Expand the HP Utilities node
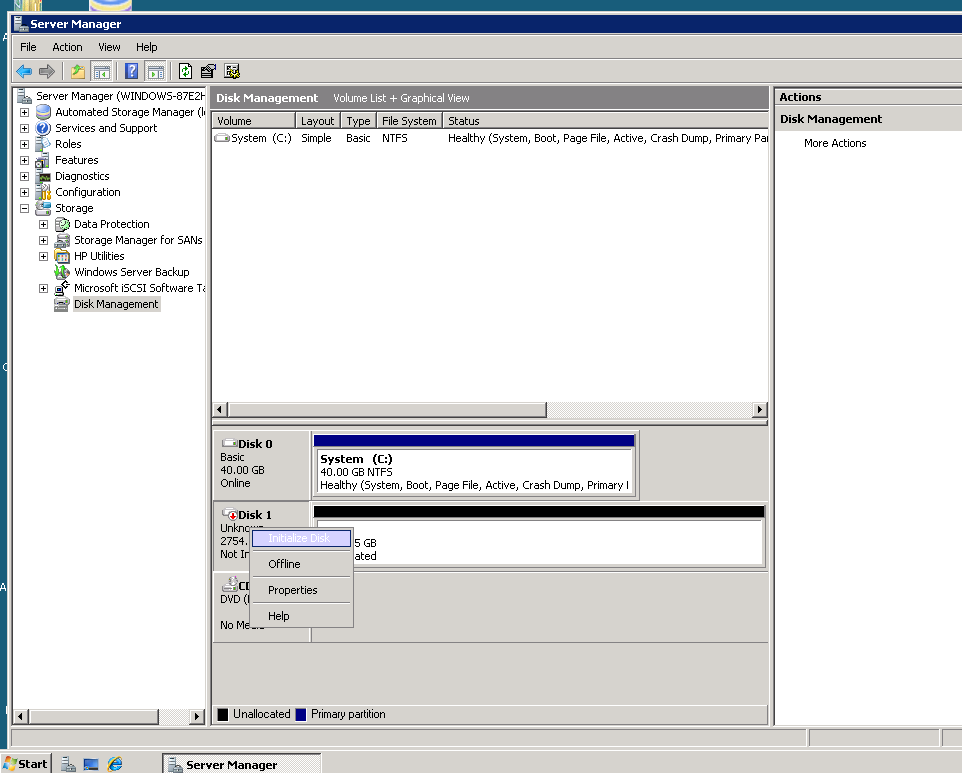Viewport: 962px width, 773px height. pos(44,256)
